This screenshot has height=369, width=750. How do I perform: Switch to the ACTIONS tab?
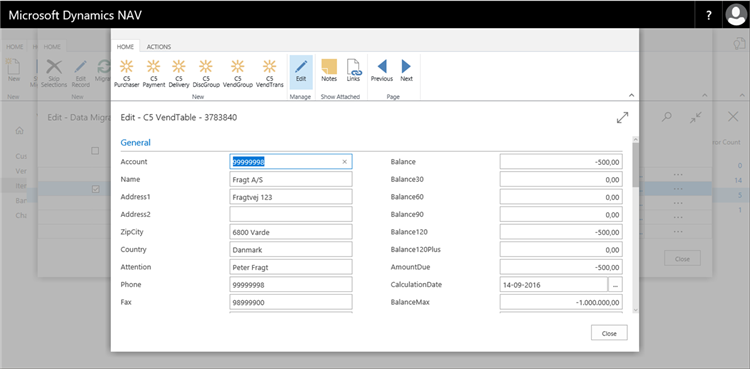[x=159, y=46]
